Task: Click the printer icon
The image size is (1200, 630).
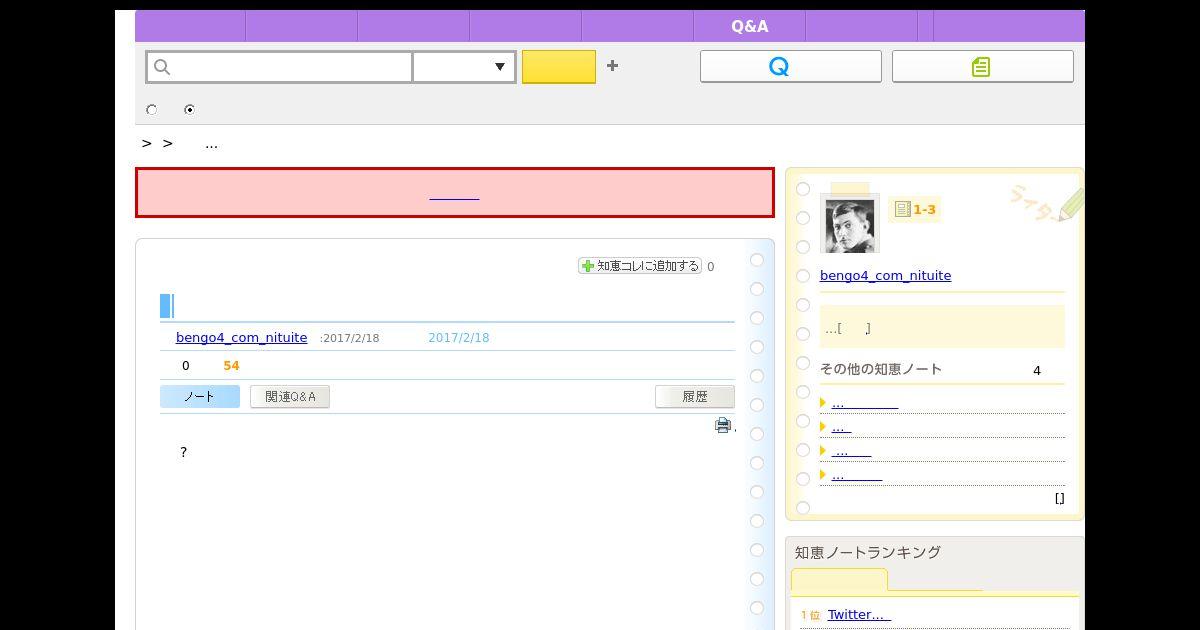Action: coord(723,426)
